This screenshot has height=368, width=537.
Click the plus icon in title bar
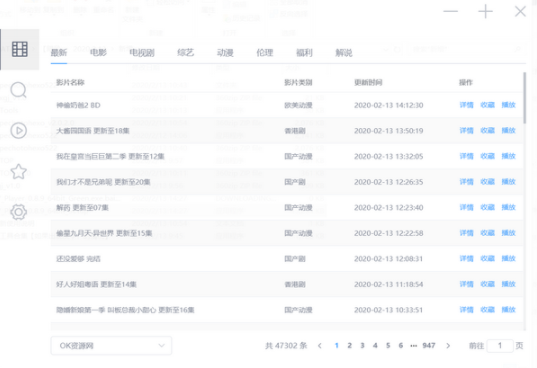485,12
